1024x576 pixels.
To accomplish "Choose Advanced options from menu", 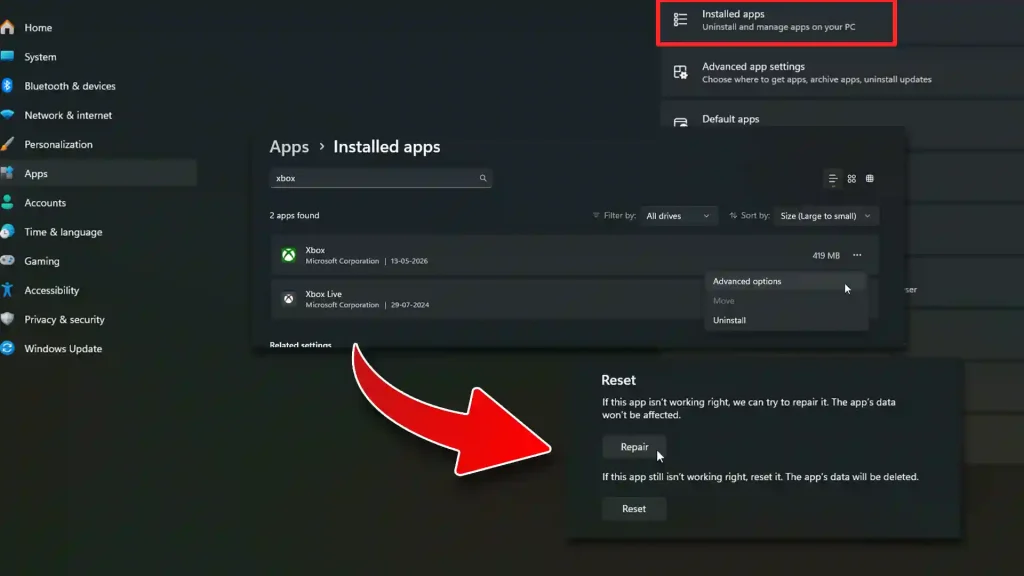I will click(786, 281).
